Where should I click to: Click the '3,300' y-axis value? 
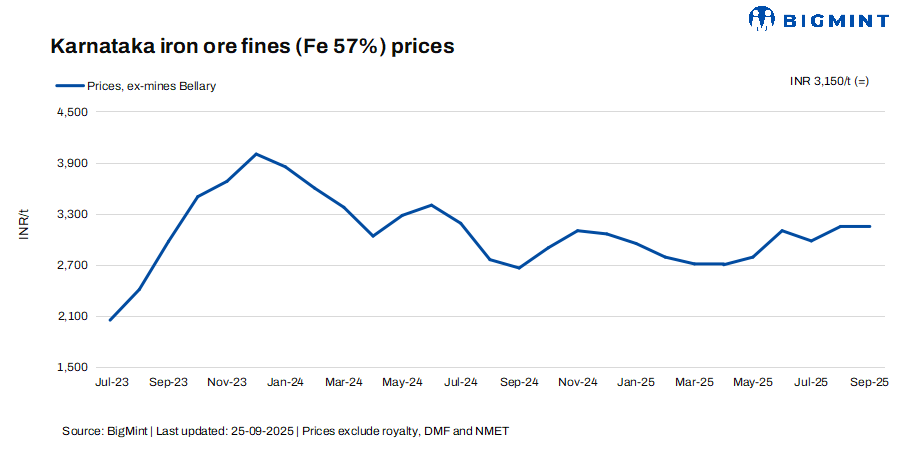coord(75,215)
